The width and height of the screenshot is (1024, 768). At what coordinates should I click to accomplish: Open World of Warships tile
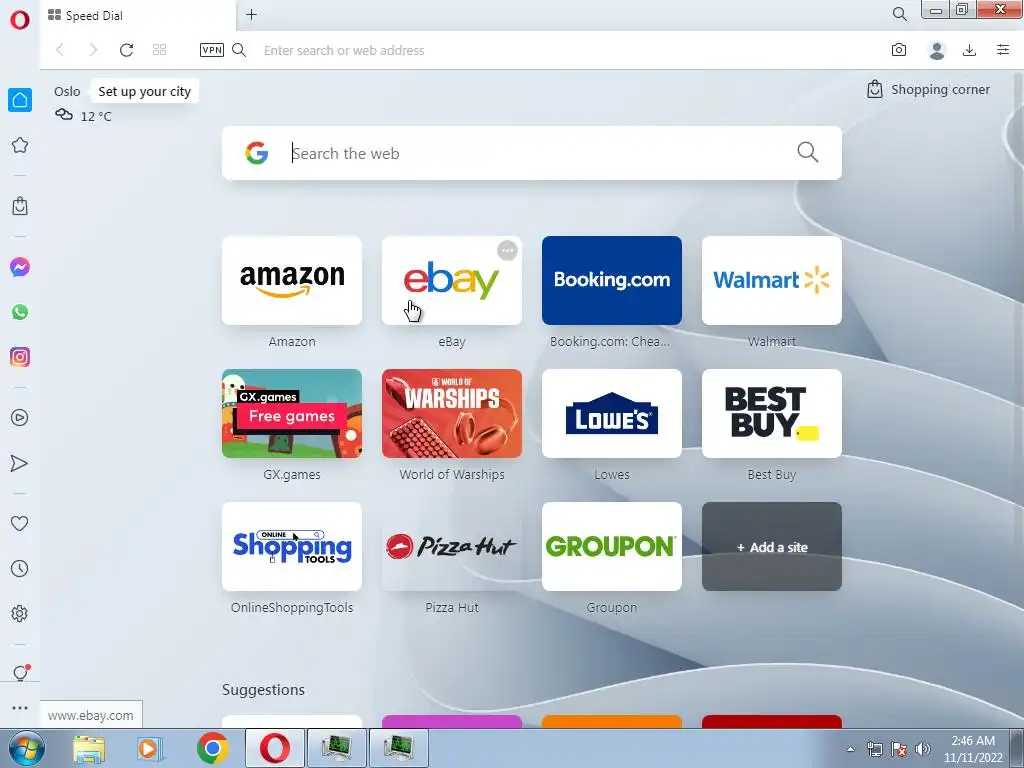(452, 413)
